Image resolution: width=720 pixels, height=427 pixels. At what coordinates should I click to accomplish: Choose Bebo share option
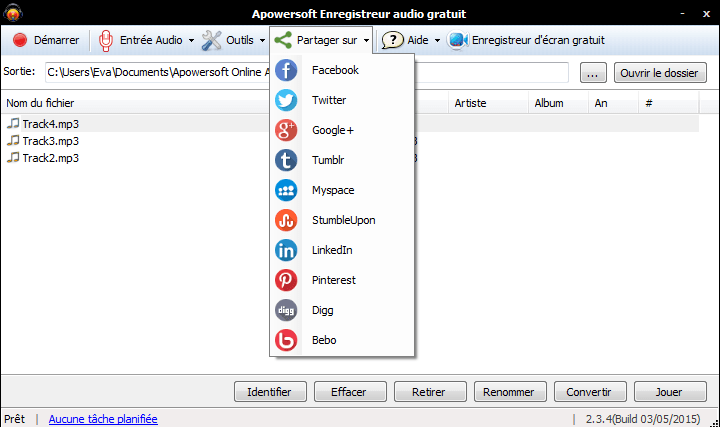(x=342, y=340)
